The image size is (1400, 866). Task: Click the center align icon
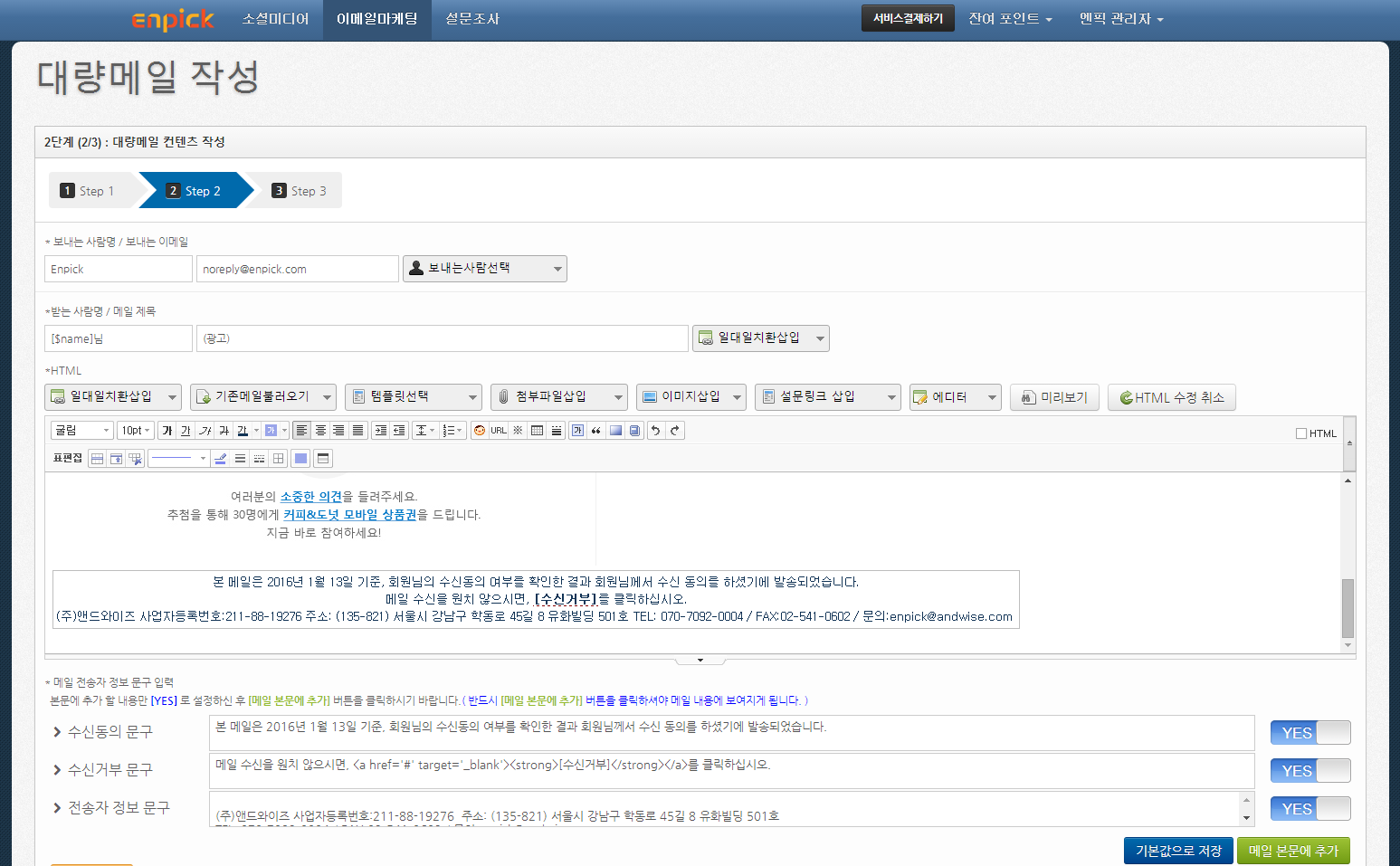click(320, 431)
